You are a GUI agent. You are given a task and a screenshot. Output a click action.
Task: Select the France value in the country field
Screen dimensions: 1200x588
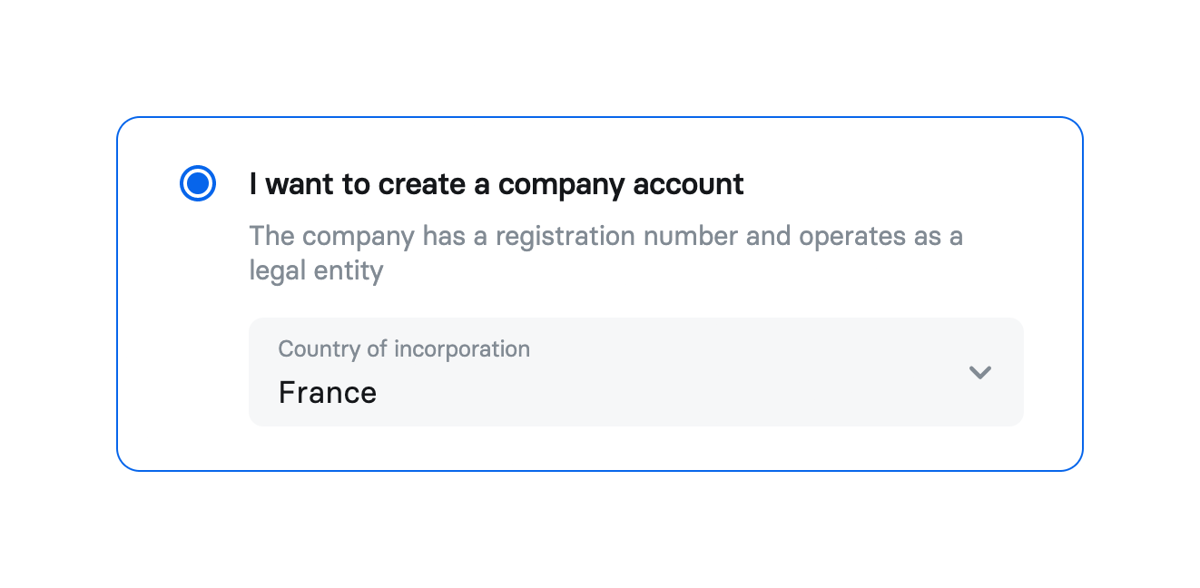(327, 392)
